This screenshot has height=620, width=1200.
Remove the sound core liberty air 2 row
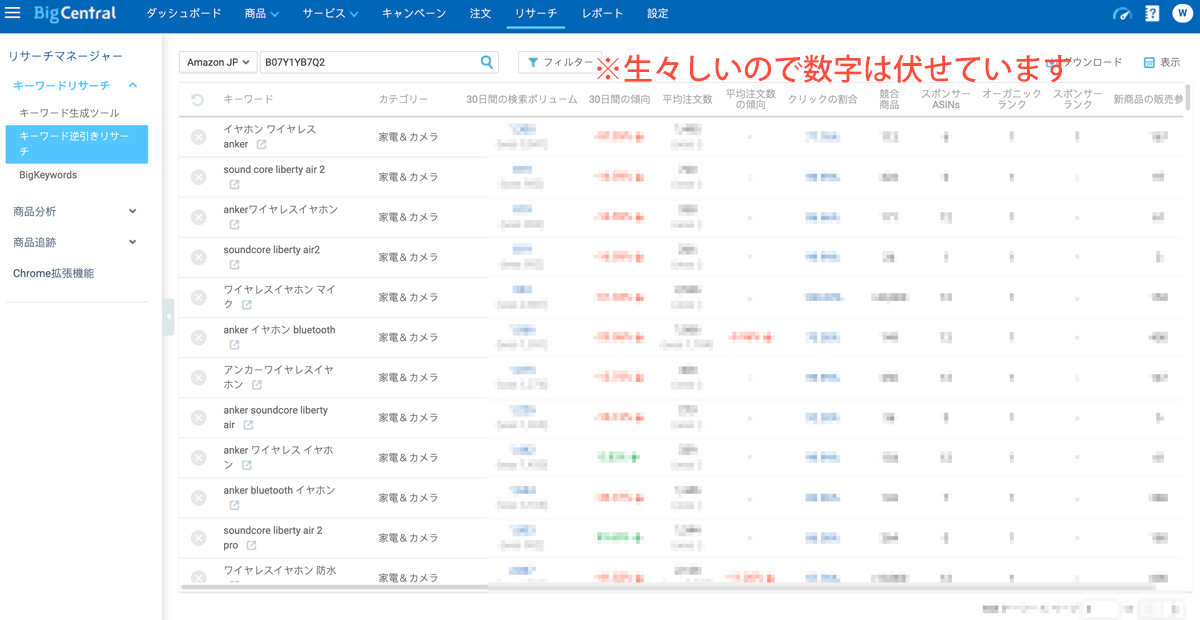pyautogui.click(x=198, y=177)
